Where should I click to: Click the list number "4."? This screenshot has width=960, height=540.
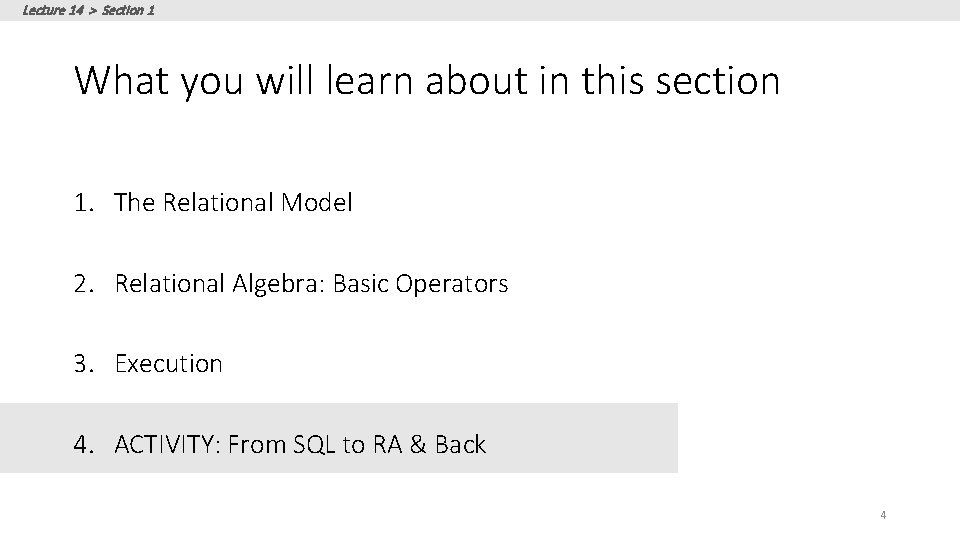click(x=84, y=445)
